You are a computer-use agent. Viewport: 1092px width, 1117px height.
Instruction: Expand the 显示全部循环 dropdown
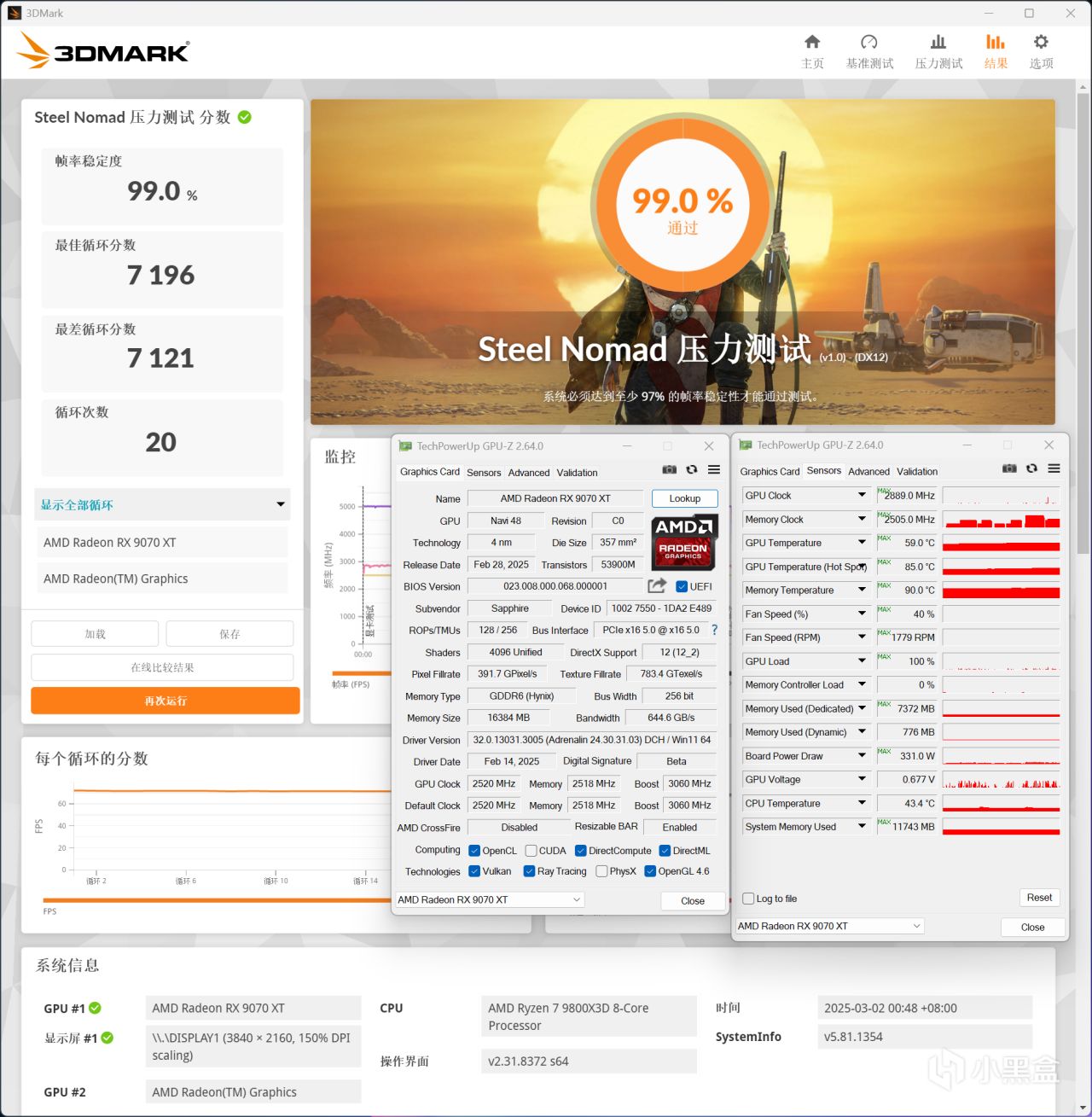point(162,504)
